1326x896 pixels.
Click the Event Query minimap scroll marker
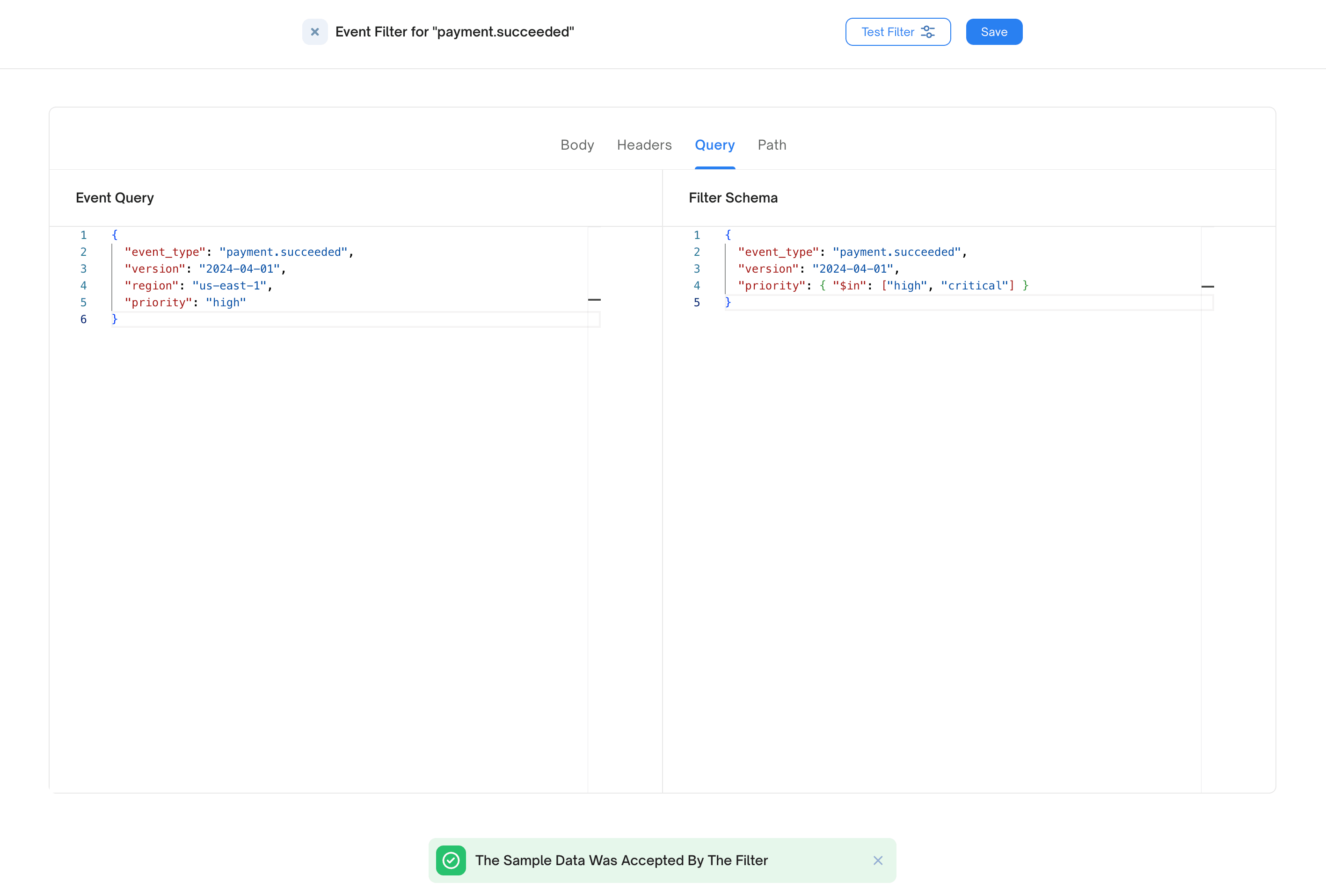[594, 299]
